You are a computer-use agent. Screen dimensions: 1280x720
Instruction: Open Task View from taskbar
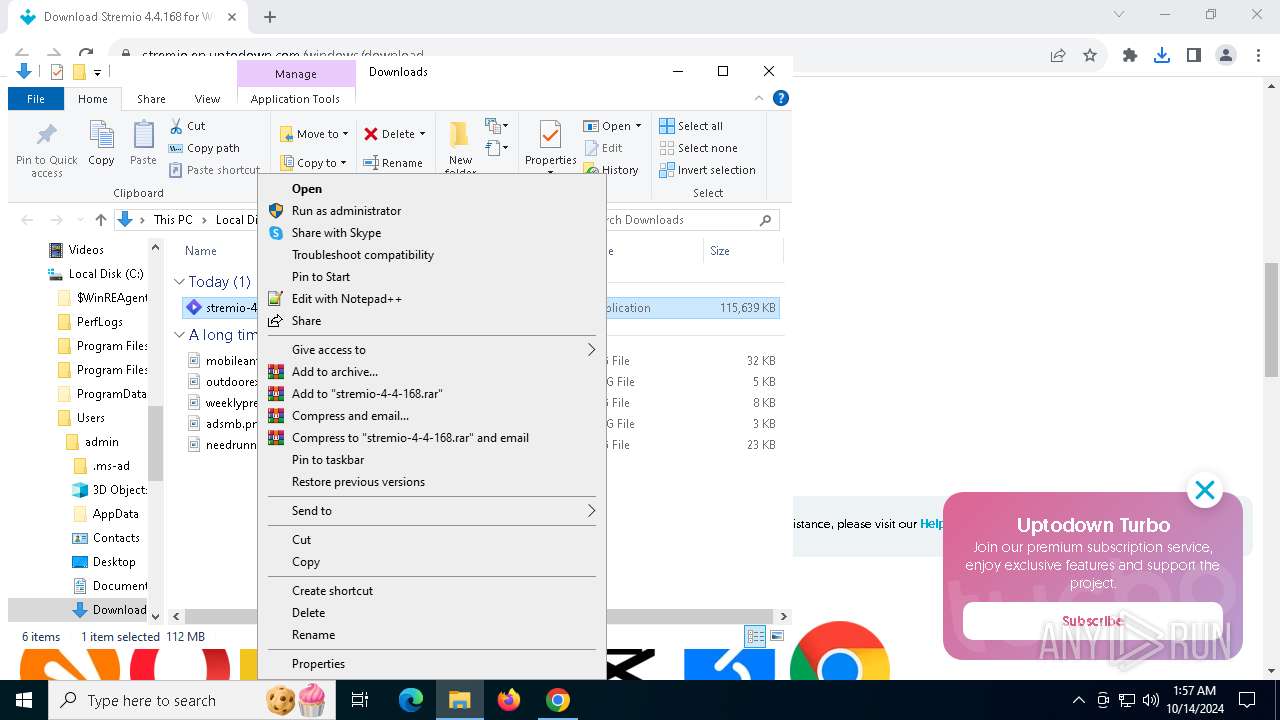360,700
